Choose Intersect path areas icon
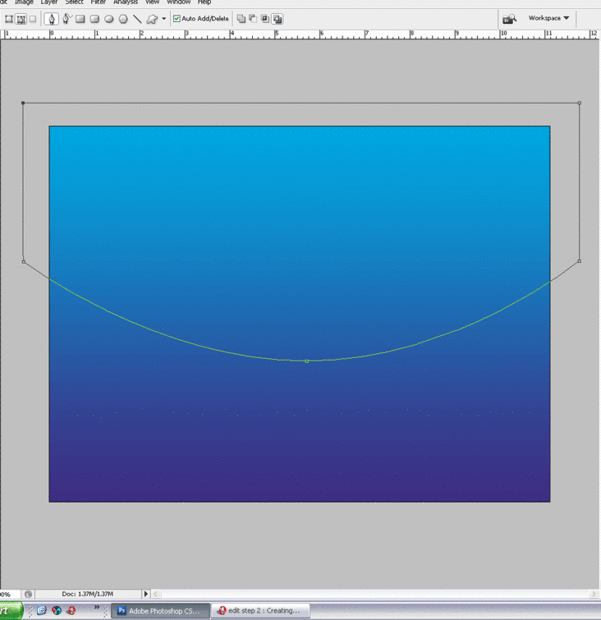The height and width of the screenshot is (620, 601). [265, 19]
